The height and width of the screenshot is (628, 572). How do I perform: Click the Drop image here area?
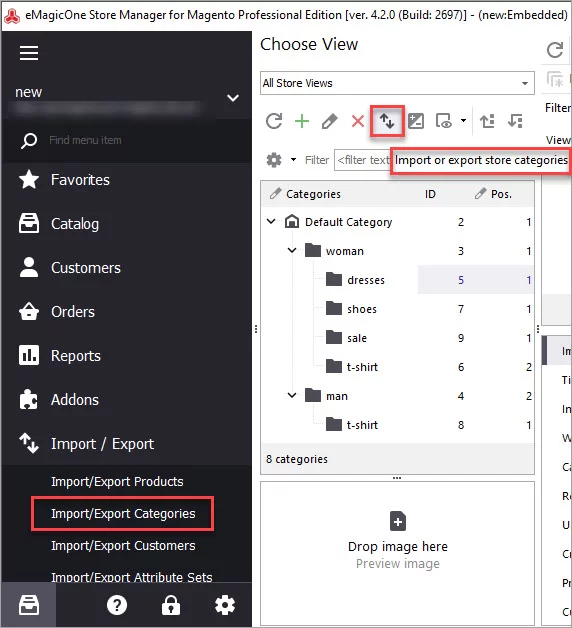click(x=397, y=545)
